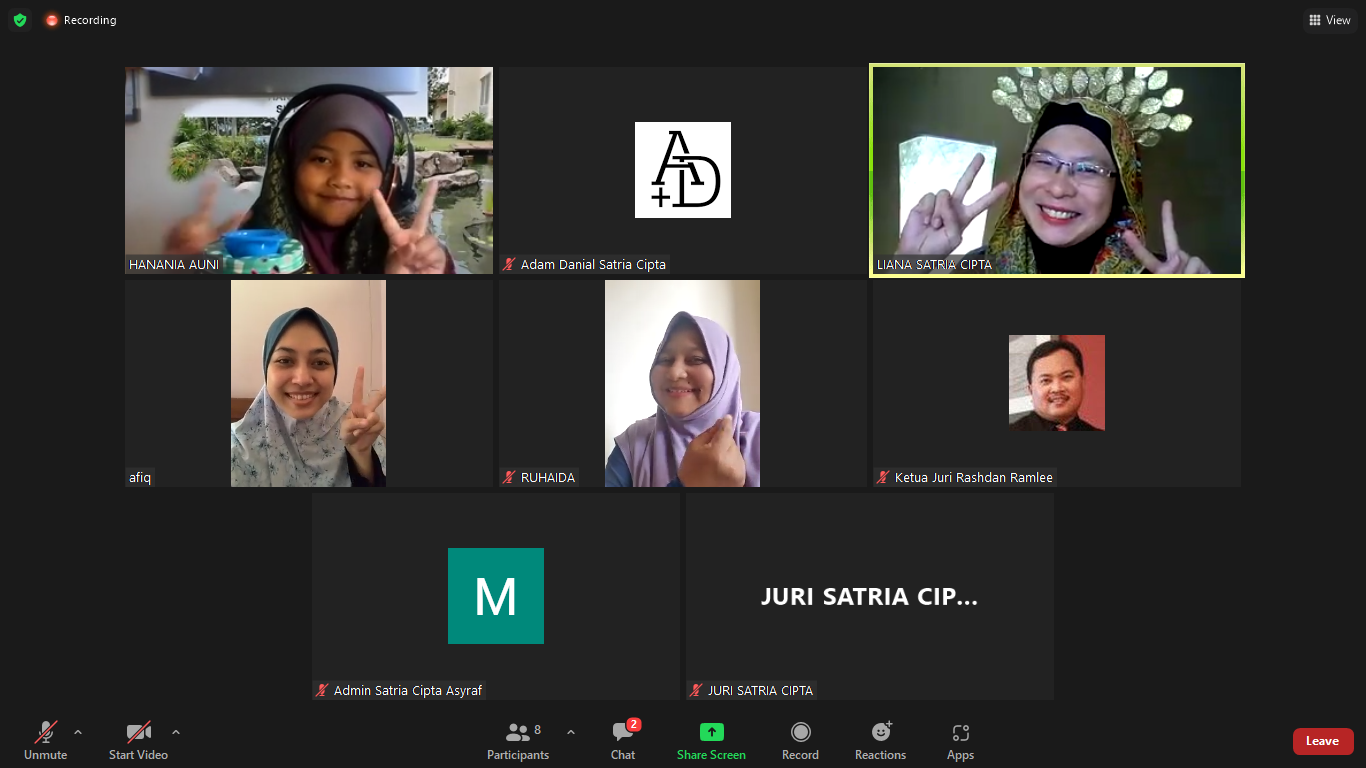
Task: Start recording with the Record button
Action: tap(800, 740)
